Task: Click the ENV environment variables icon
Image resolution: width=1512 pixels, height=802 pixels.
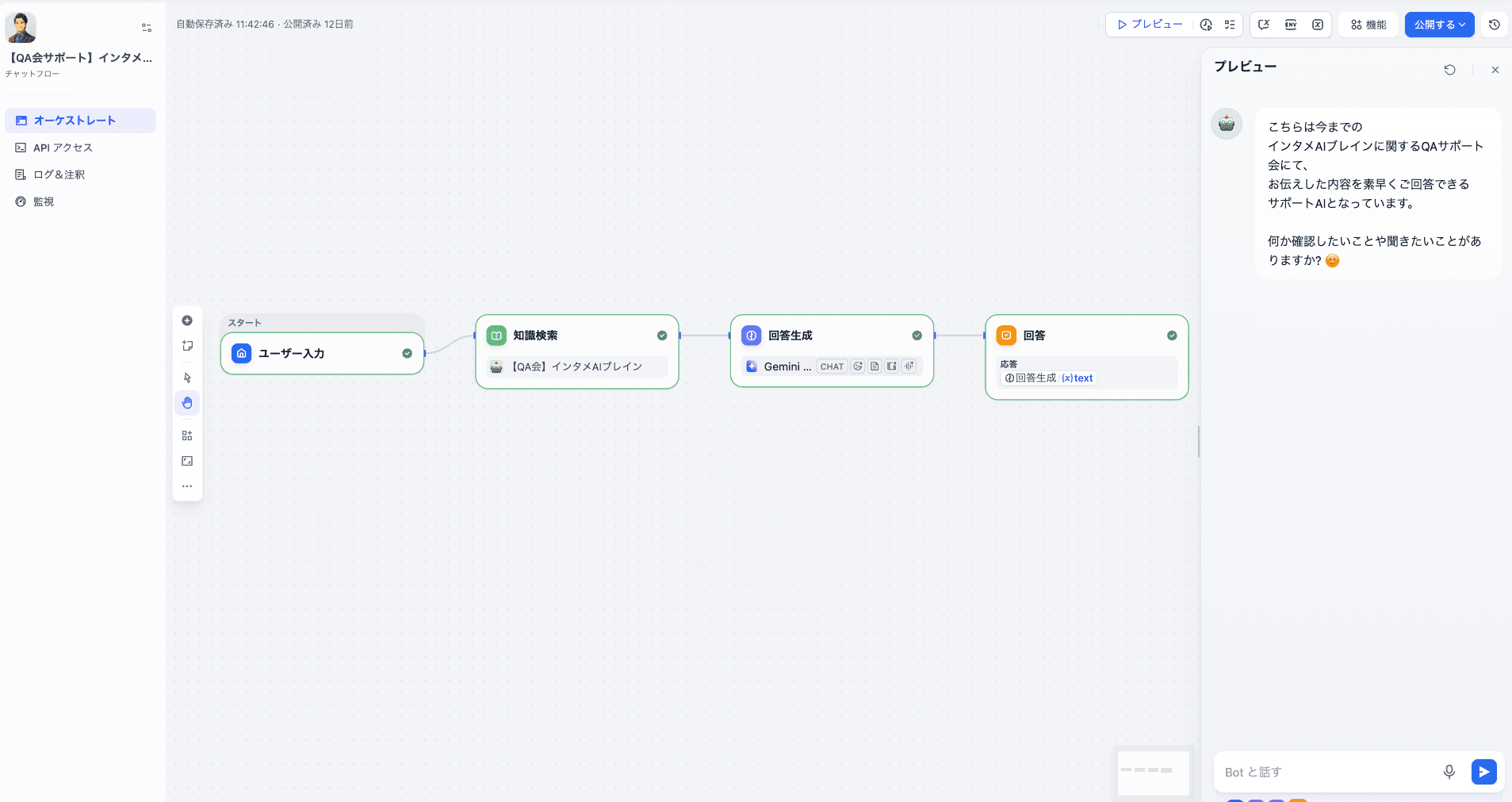Action: (x=1291, y=25)
